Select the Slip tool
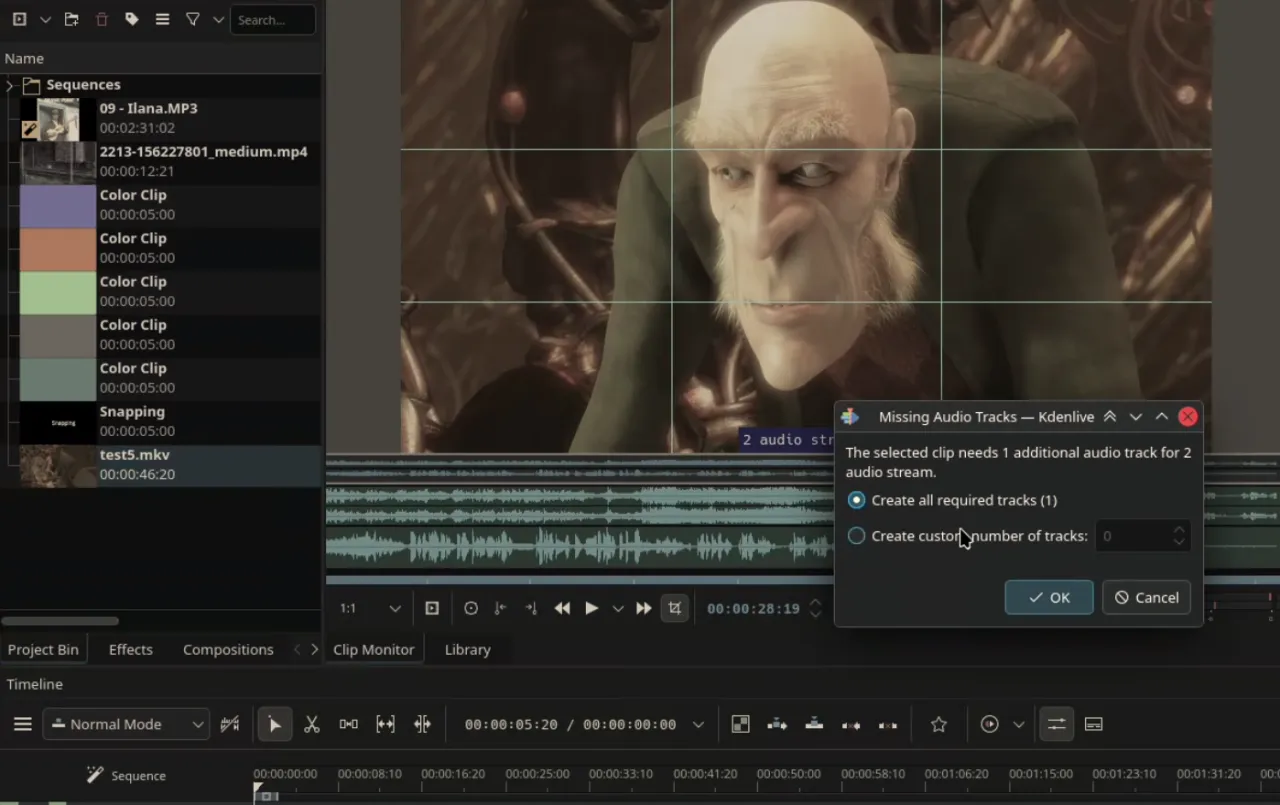 click(x=385, y=724)
